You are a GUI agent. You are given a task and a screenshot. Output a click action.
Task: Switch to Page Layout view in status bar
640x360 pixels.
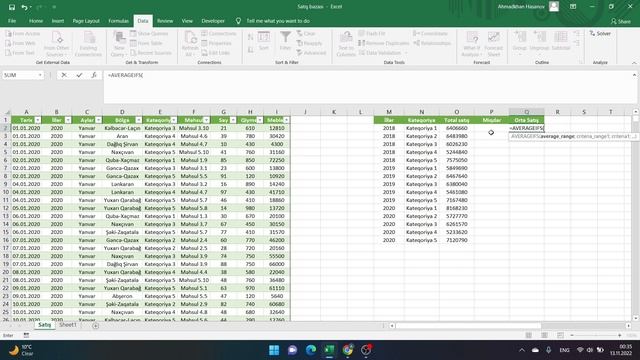coord(544,336)
